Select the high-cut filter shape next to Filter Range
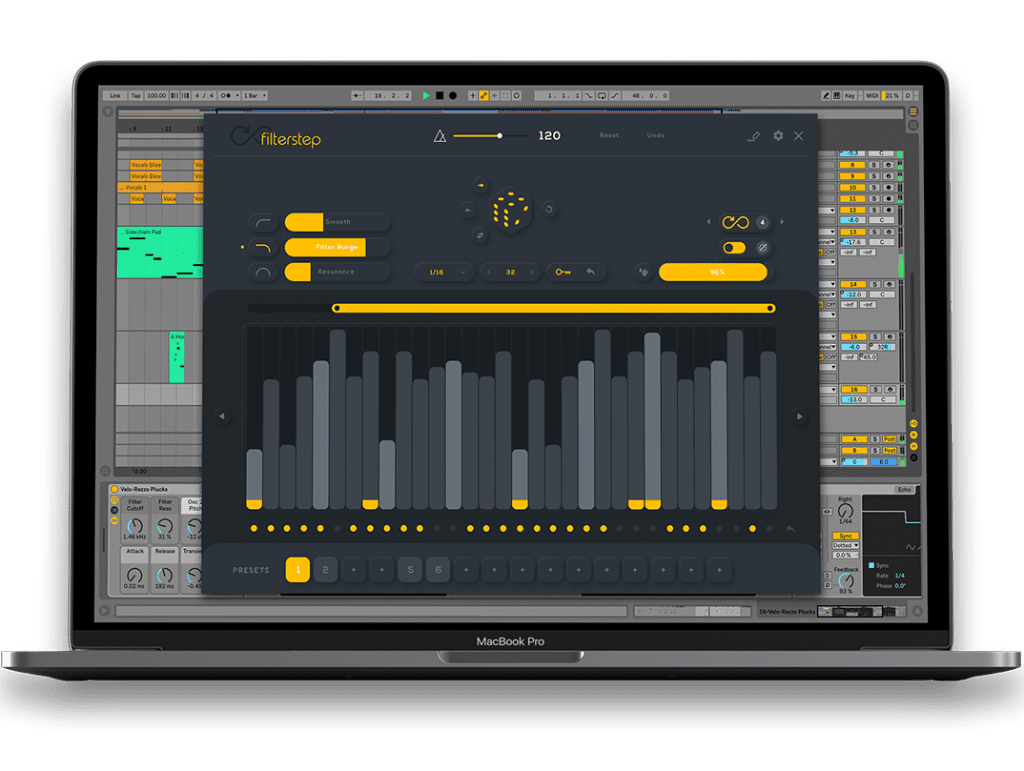Screen dimensions: 1024x771 (263, 247)
